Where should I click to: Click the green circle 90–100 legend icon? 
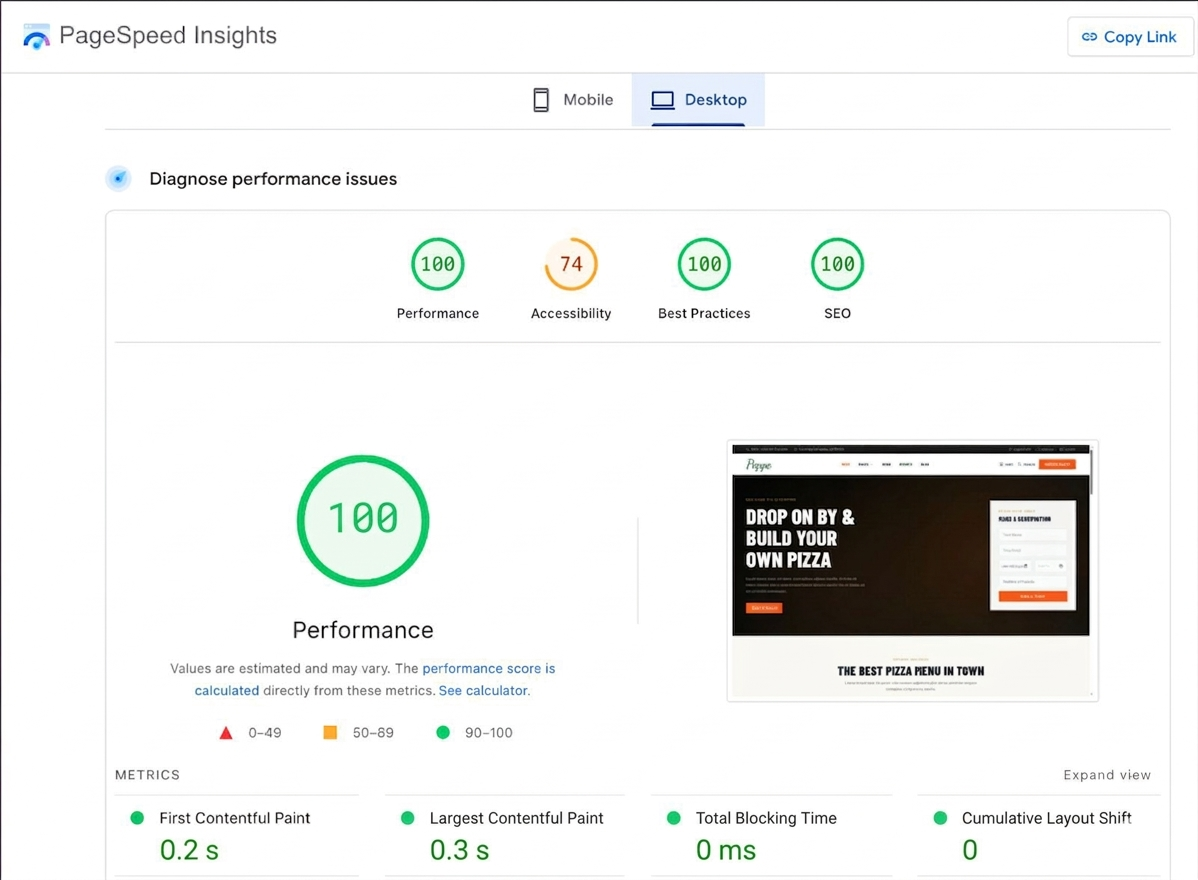[x=443, y=733]
